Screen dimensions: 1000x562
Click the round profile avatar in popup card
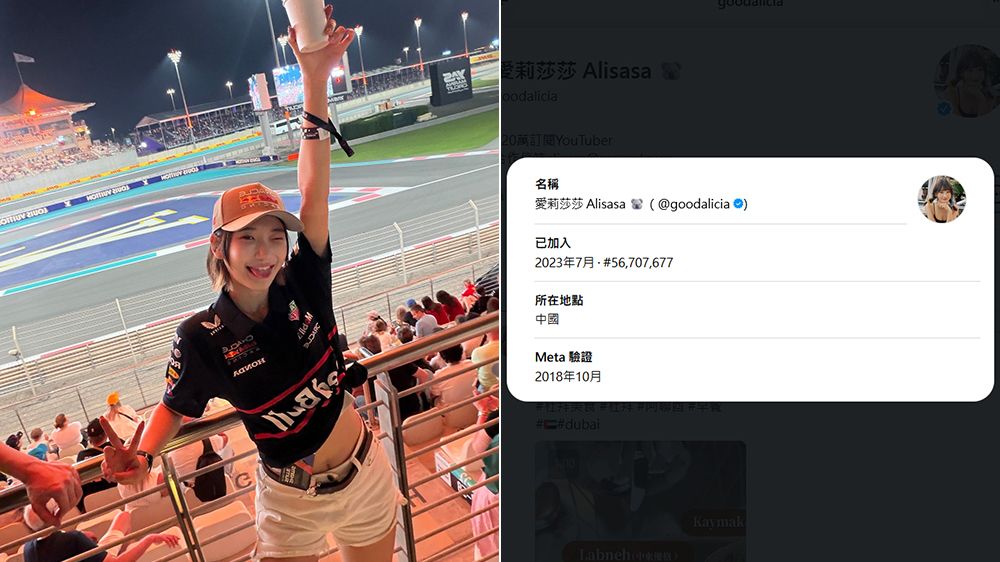tap(942, 199)
